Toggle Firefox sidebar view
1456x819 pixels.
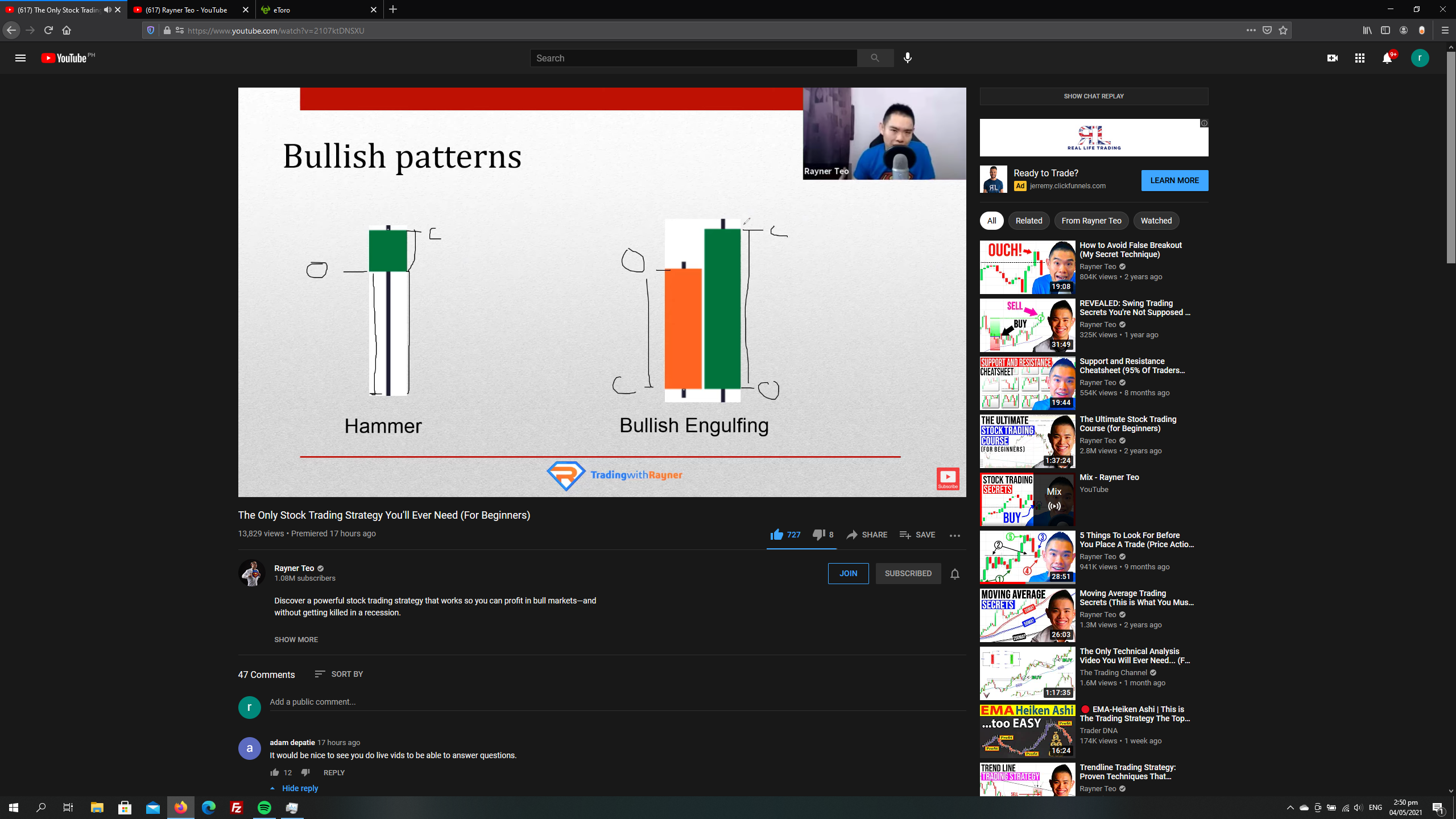coord(1385,30)
